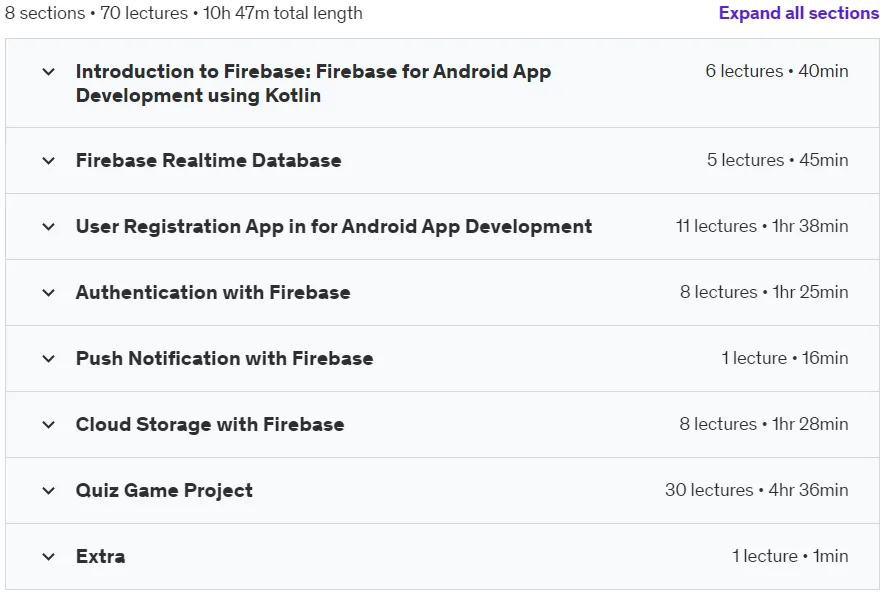Expand the Introduction to Firebase section chevron
This screenshot has height=595, width=885.
(49, 72)
